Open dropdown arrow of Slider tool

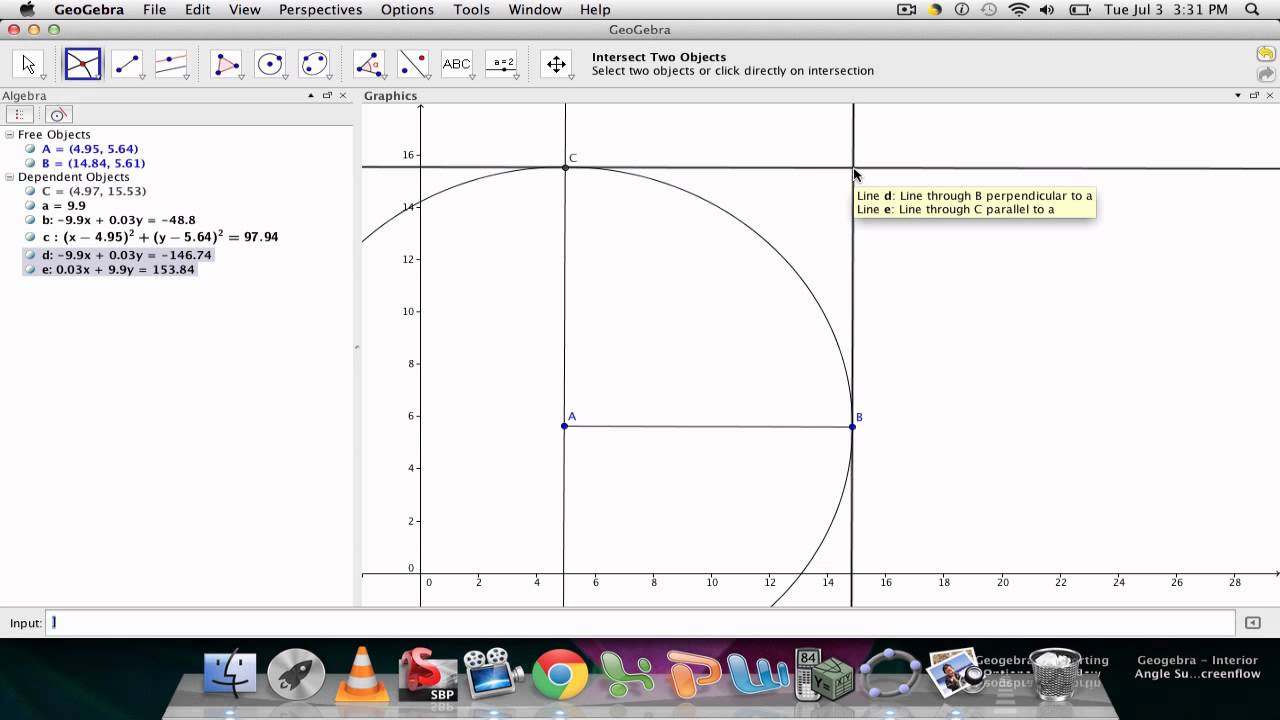tap(516, 77)
